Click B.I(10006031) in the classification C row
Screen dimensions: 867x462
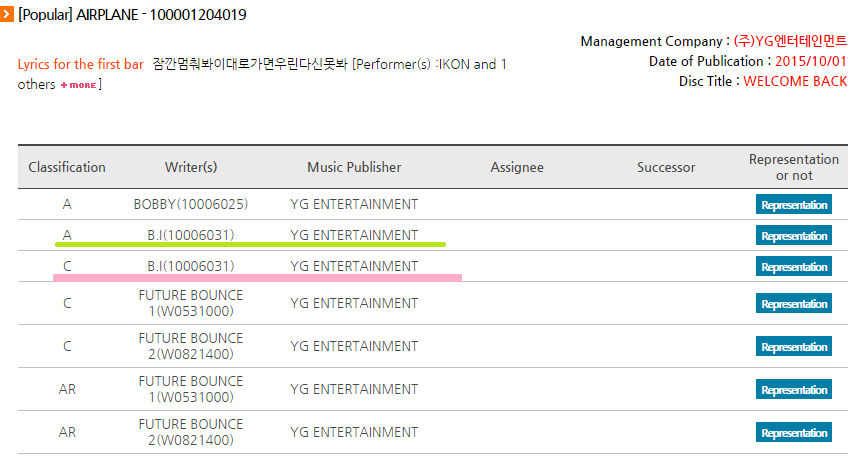191,266
